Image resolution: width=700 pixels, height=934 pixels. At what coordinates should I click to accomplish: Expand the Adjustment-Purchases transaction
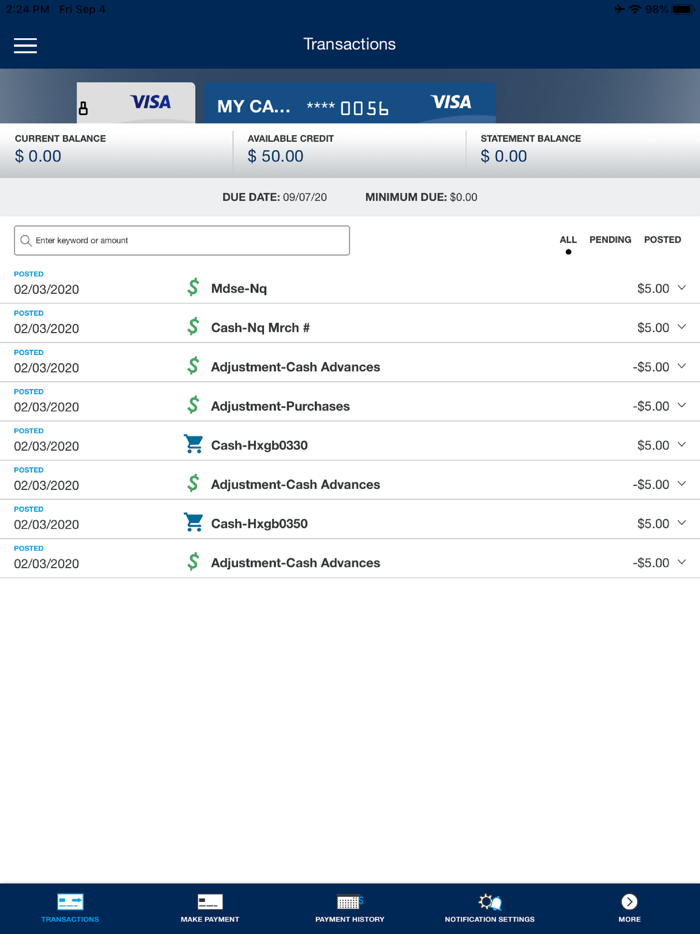682,406
